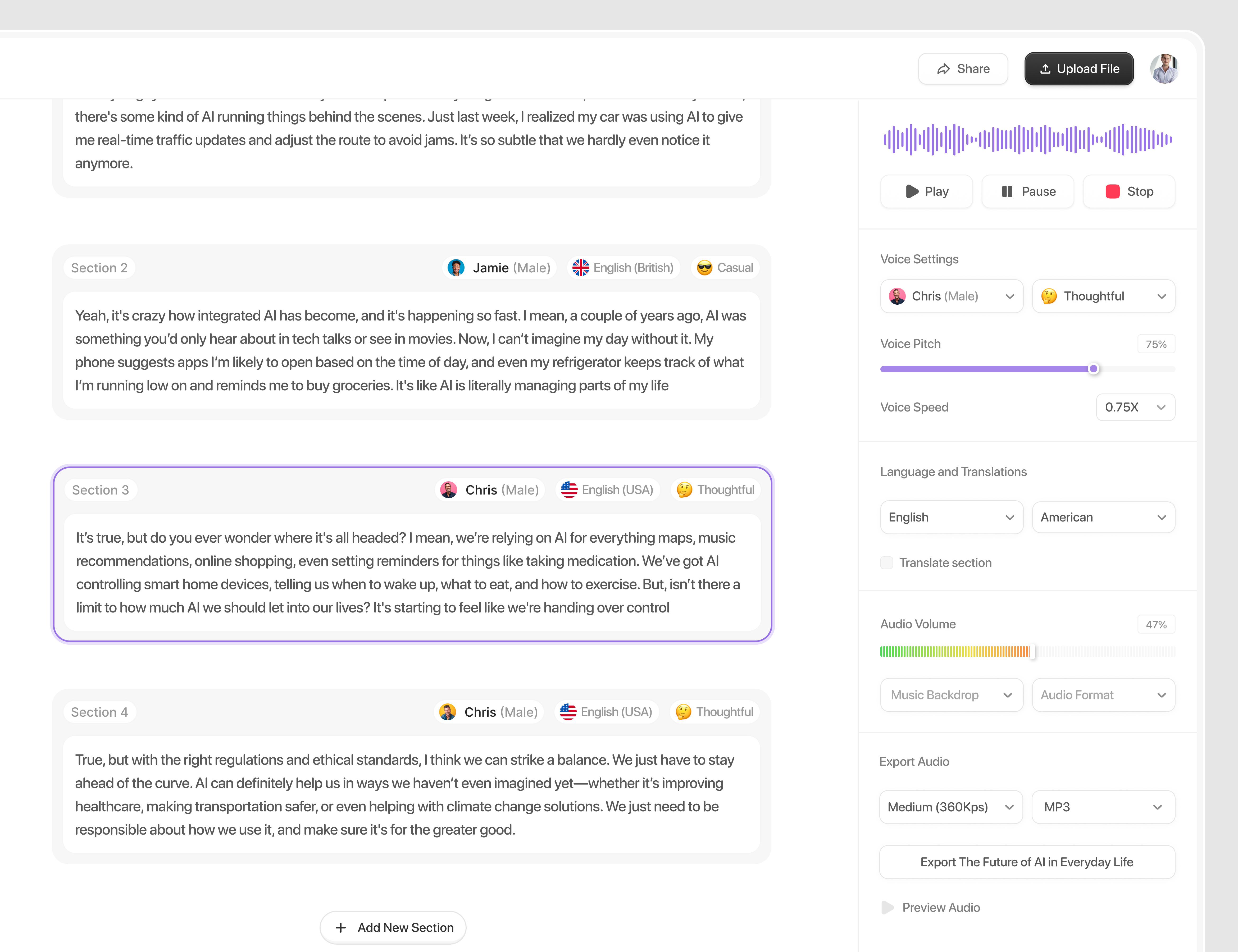Viewport: 1238px width, 952px height.
Task: Click the Share button
Action: tap(963, 69)
